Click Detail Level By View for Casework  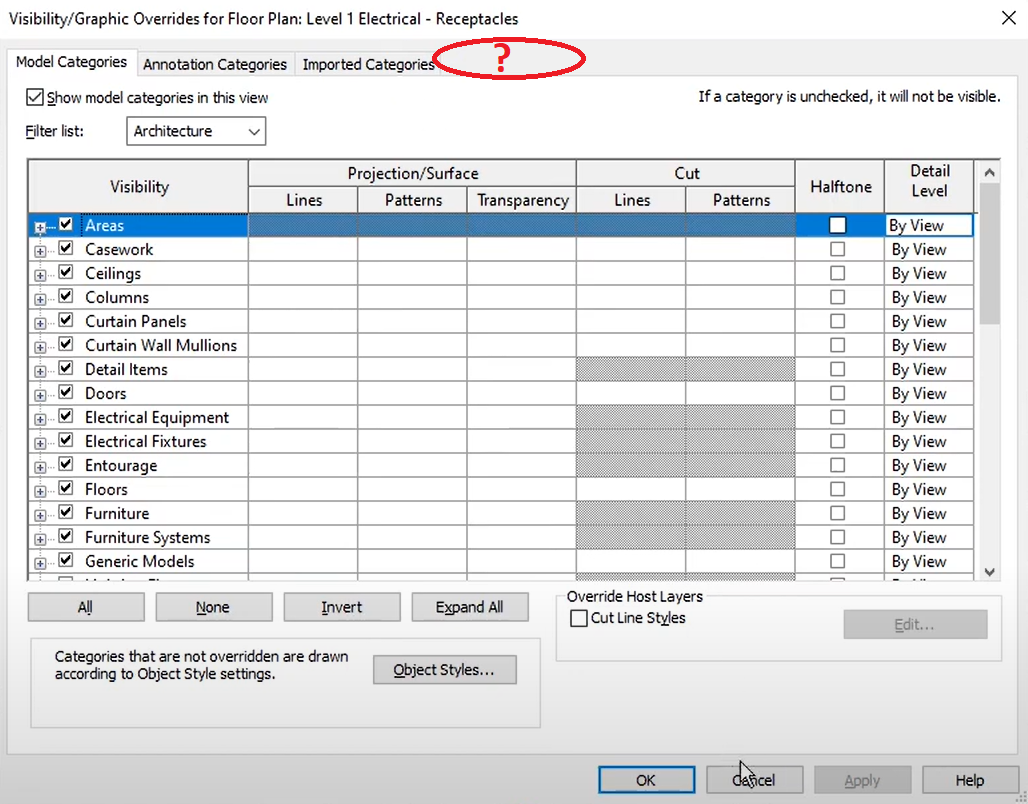pyautogui.click(x=928, y=249)
